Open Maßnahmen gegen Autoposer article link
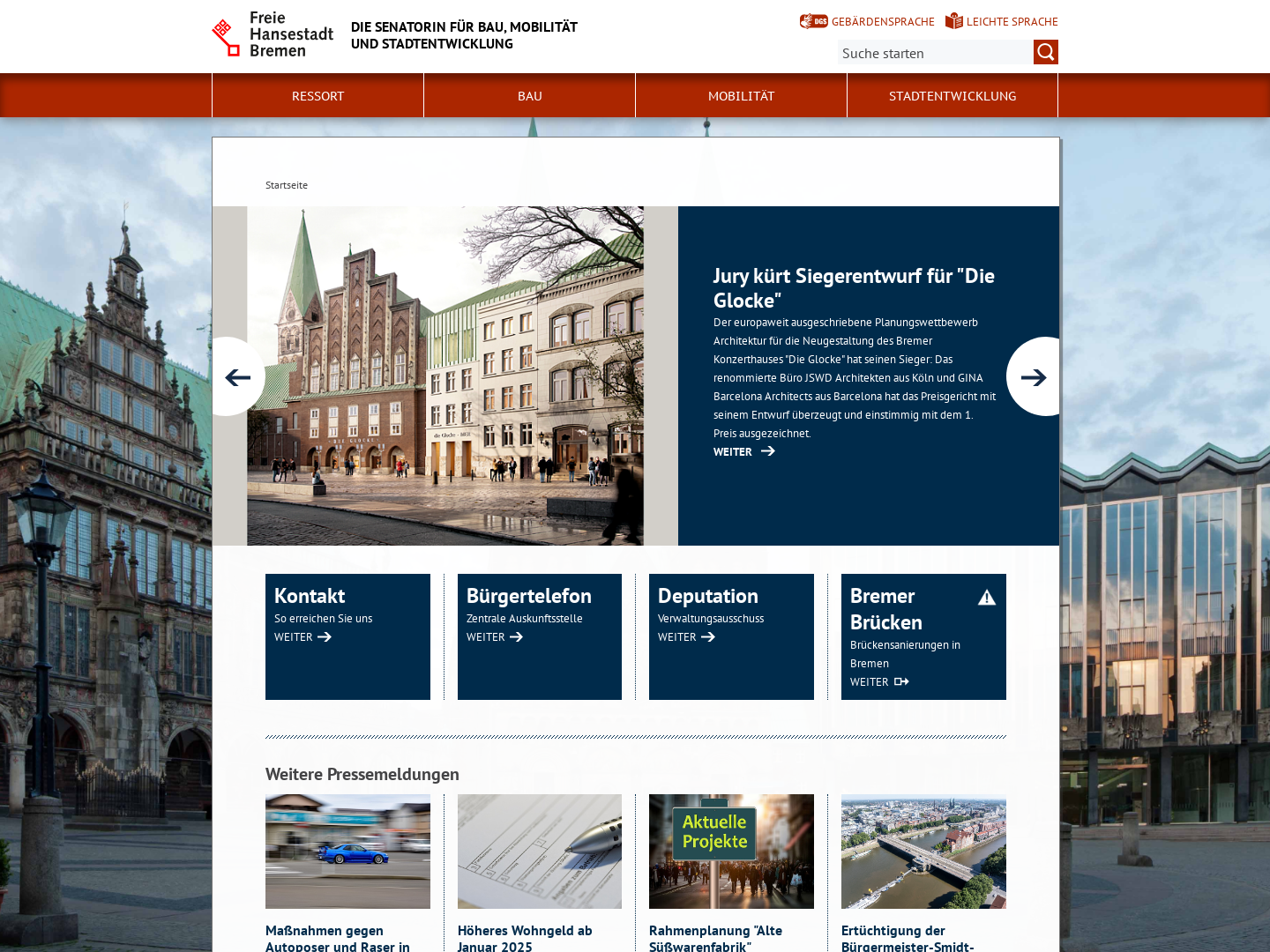Screen dimensions: 1270x952 338,938
